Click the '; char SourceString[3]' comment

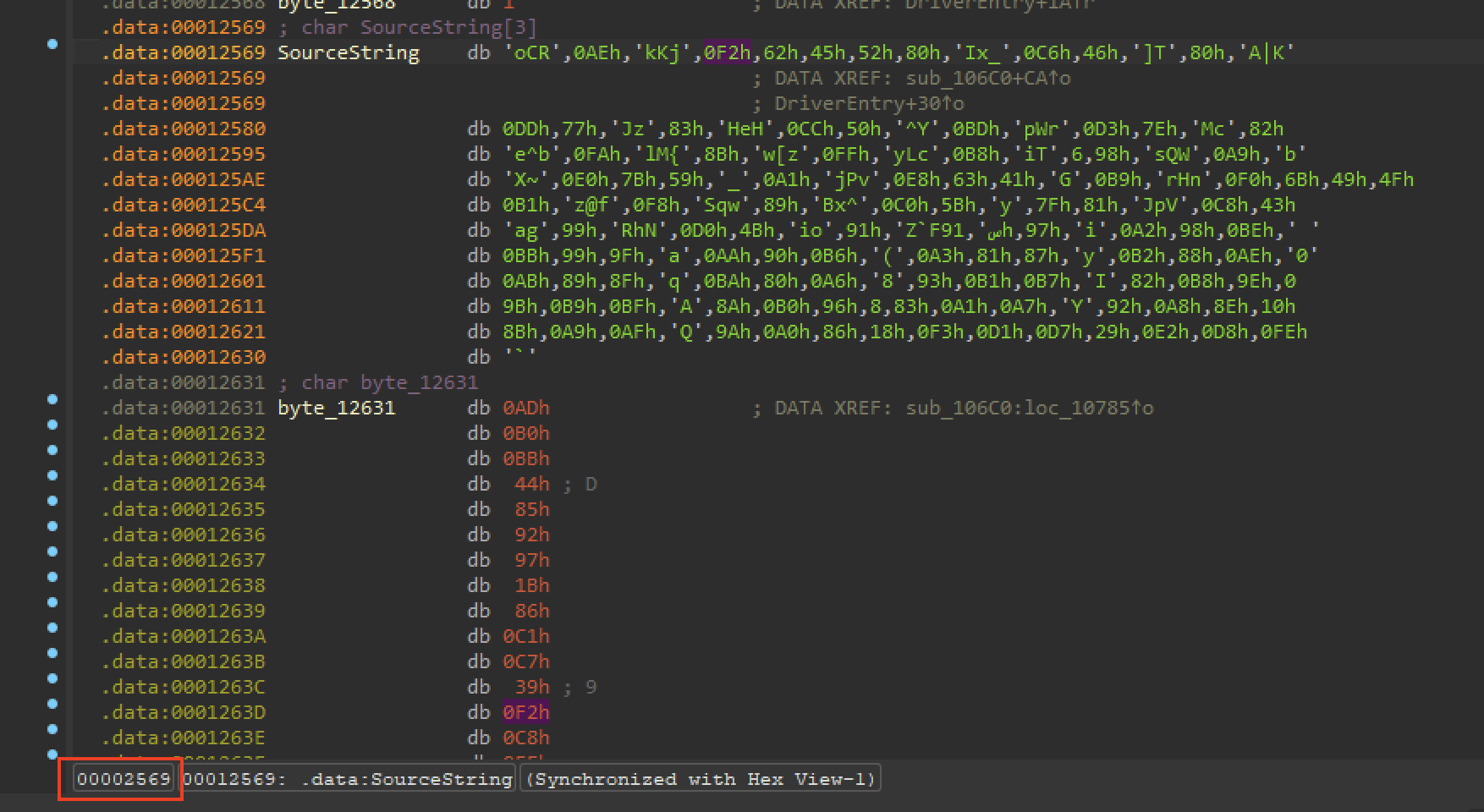pos(407,27)
